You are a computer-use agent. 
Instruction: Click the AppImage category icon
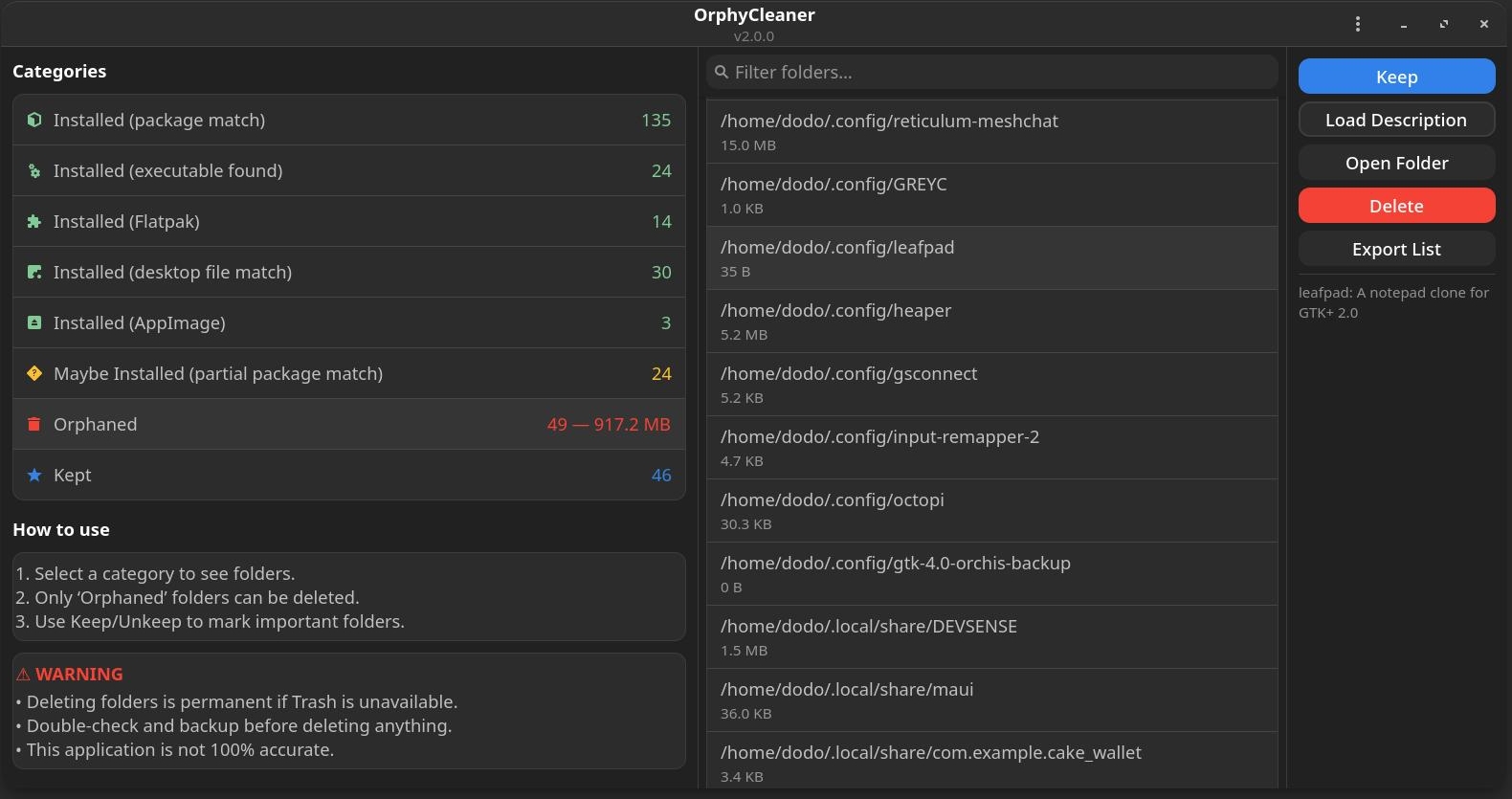(34, 322)
